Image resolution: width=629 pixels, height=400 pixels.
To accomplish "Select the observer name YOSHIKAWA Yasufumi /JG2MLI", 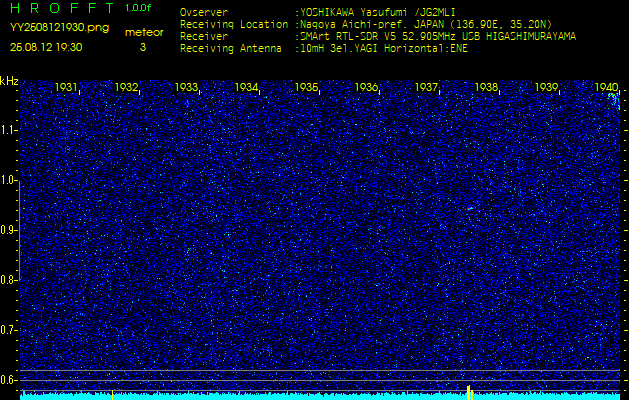I will tap(377, 12).
